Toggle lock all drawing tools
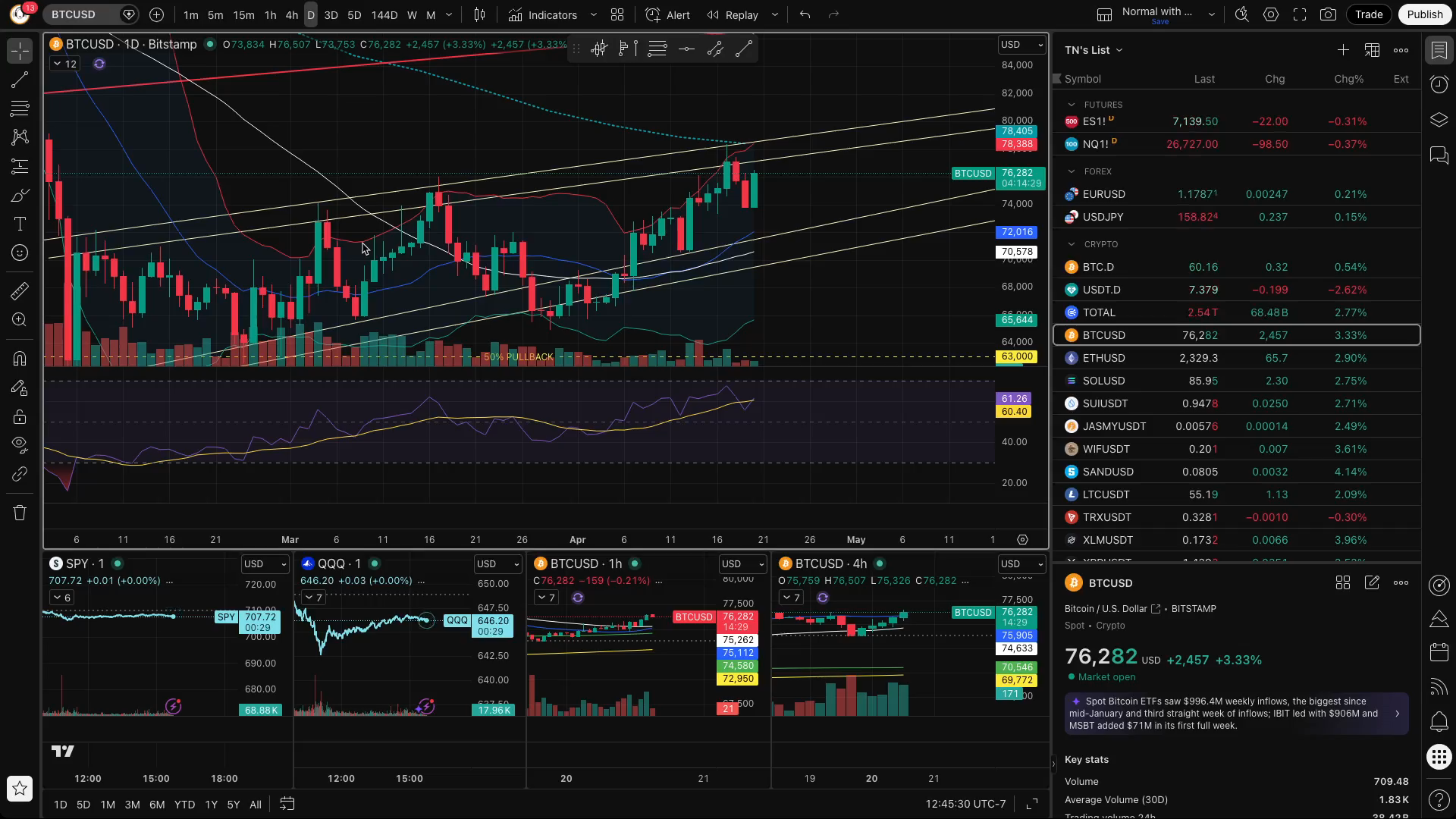Screen dimensions: 1456x819 point(20,416)
